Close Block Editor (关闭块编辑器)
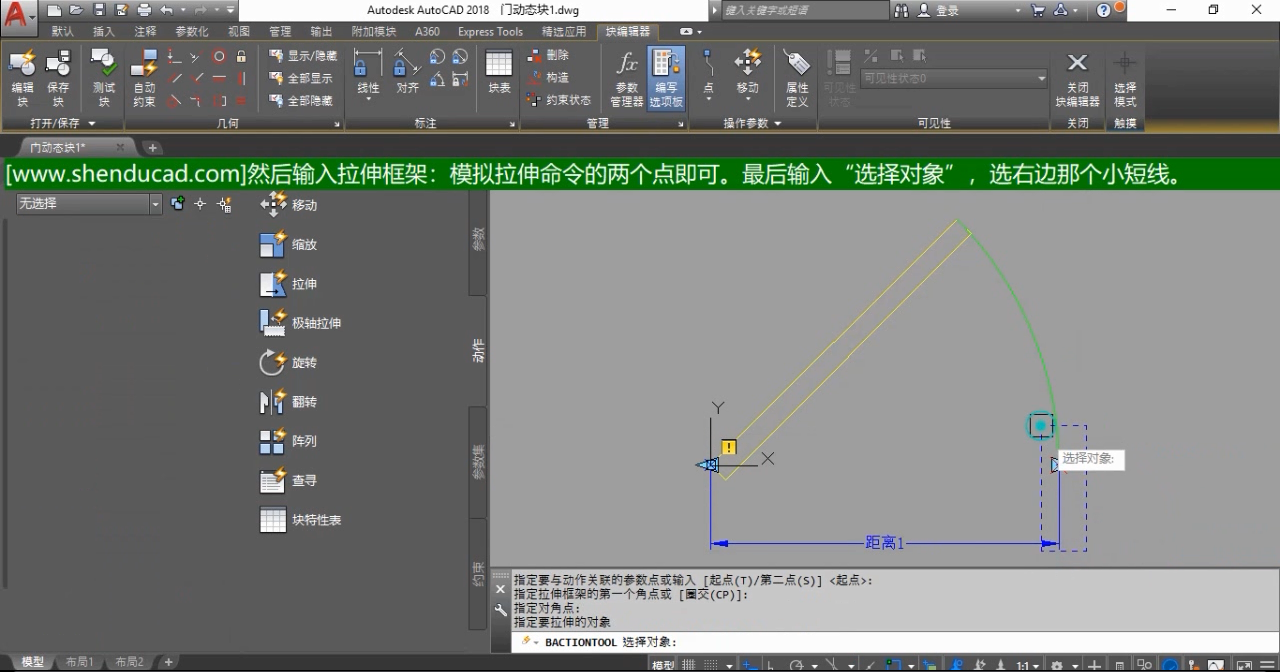Screen dimensions: 1280x672 [1077, 78]
